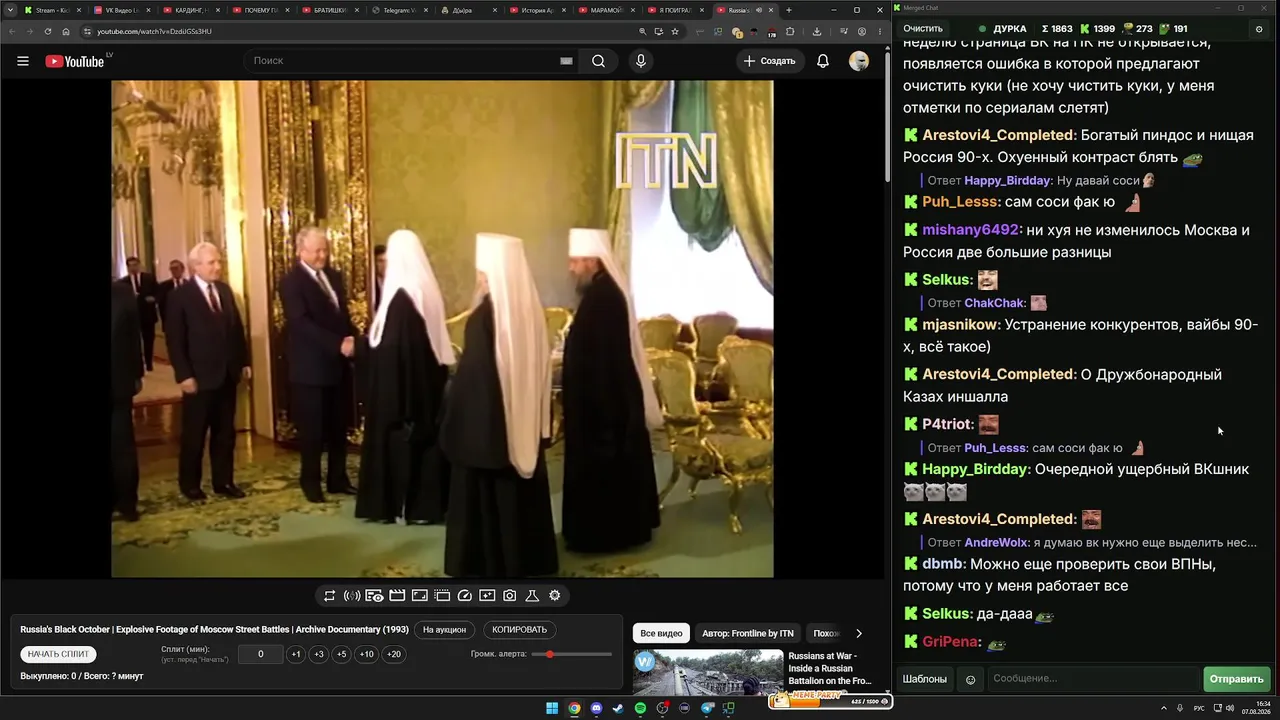Viewport: 1280px width, 720px height.
Task: Open the browser tab search dropdown
Action: [x=11, y=10]
